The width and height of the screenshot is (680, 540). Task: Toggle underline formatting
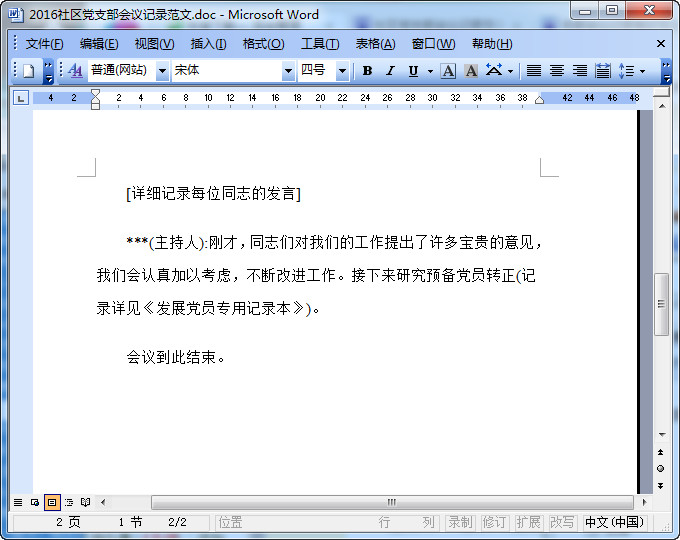(x=413, y=71)
